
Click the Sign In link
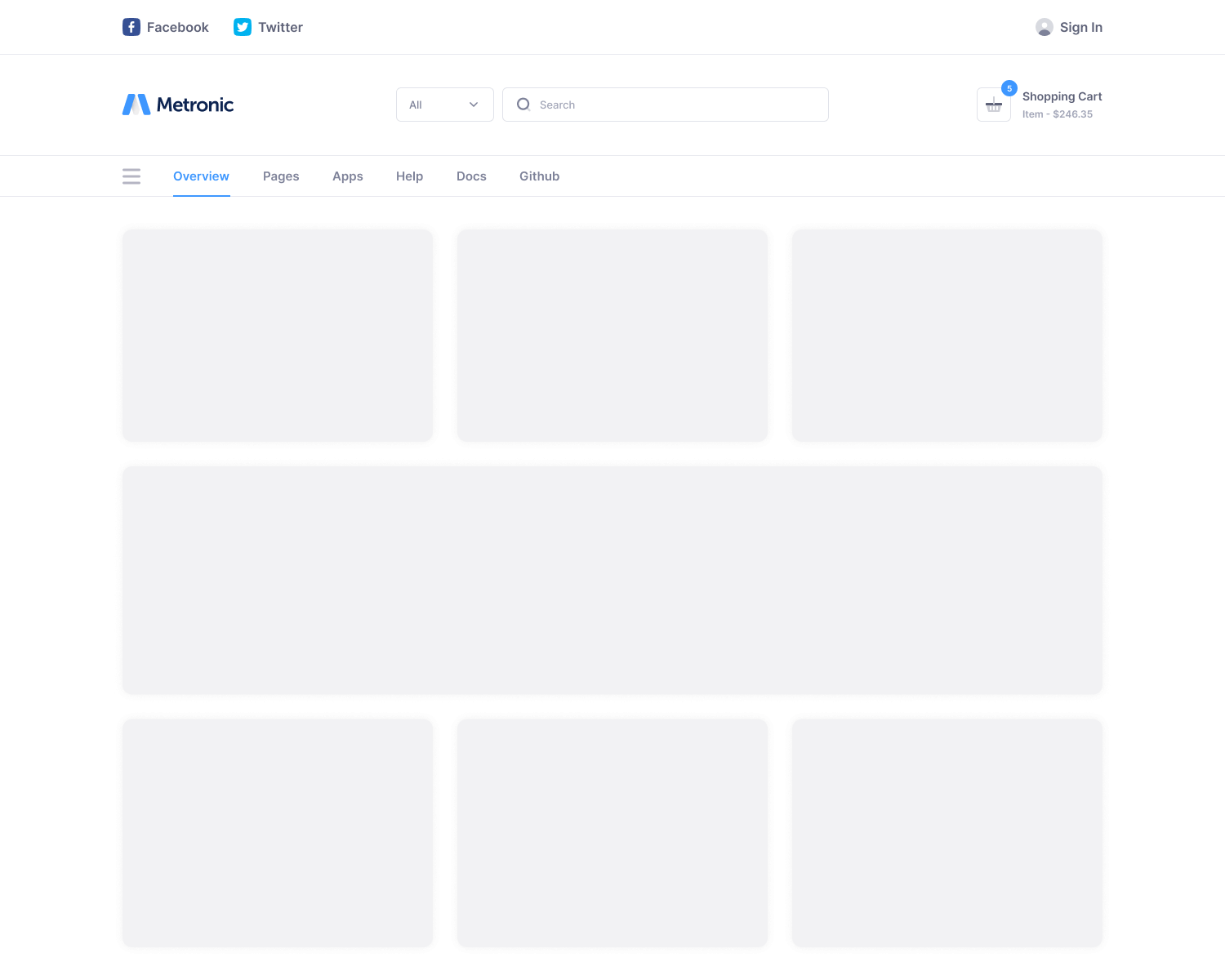click(1080, 27)
